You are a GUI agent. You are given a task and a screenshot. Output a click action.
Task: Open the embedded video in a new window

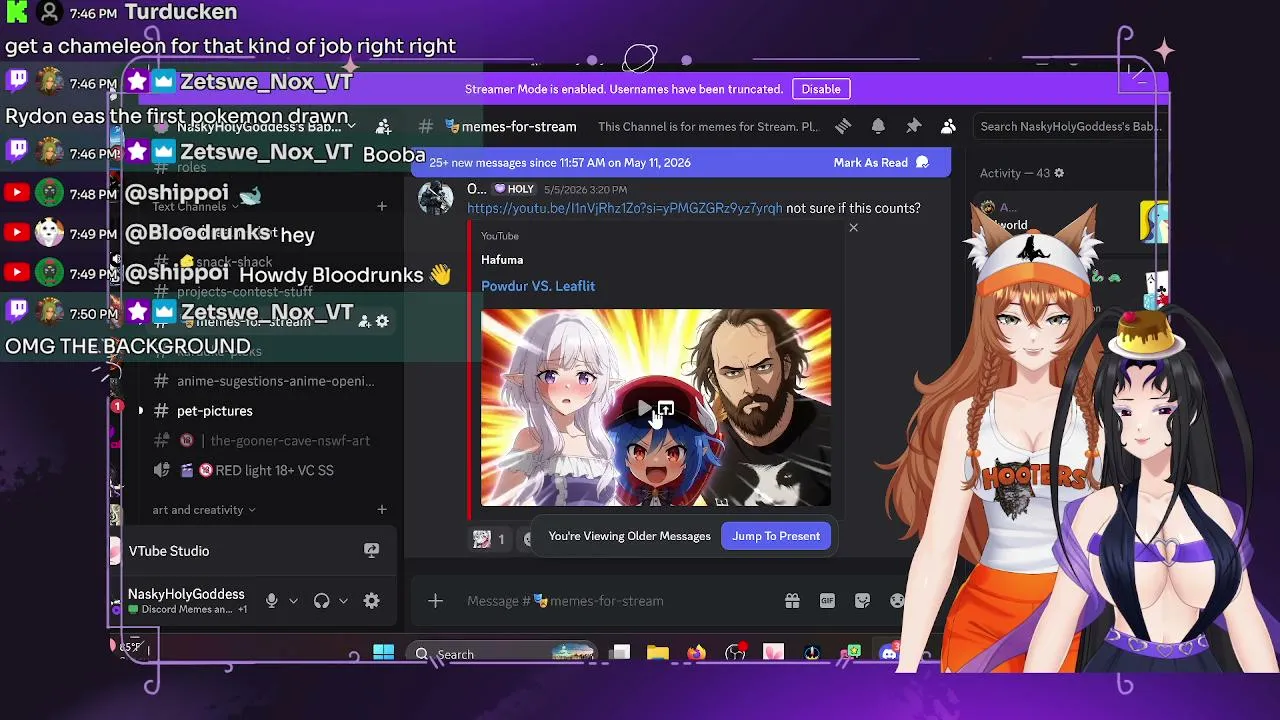666,409
